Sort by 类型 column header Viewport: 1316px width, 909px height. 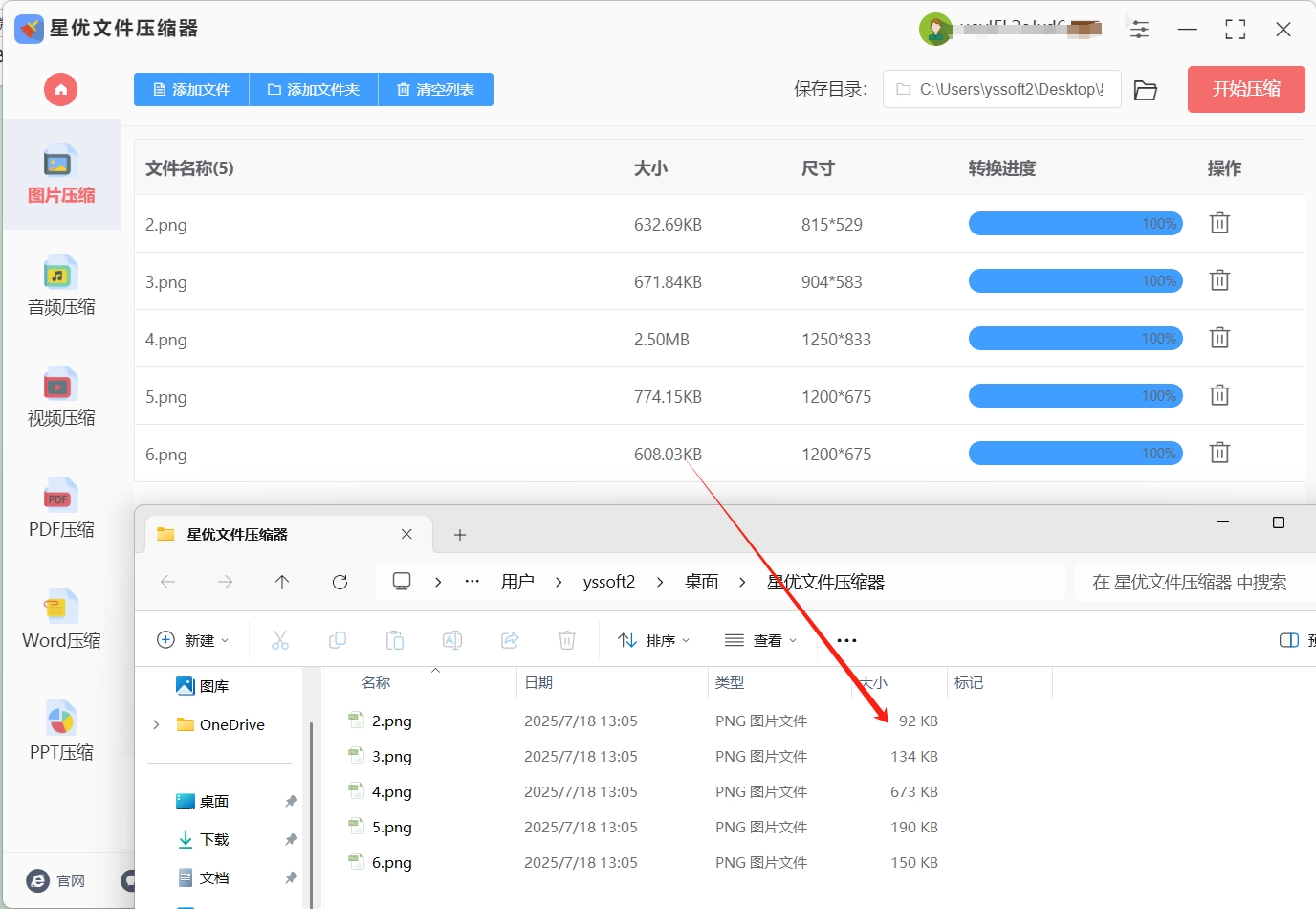pos(730,682)
